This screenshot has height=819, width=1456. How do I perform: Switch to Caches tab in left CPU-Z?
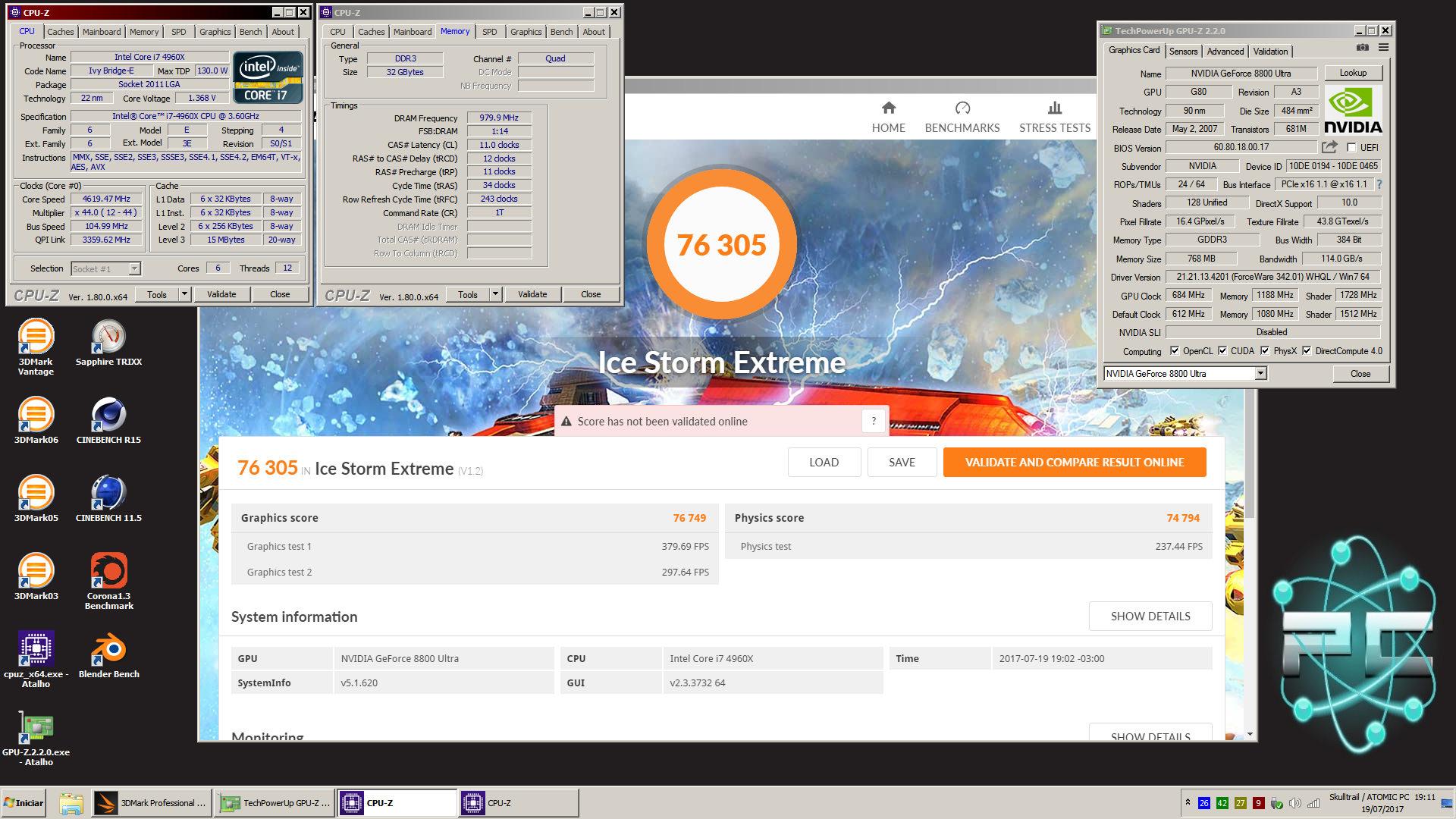coord(61,32)
